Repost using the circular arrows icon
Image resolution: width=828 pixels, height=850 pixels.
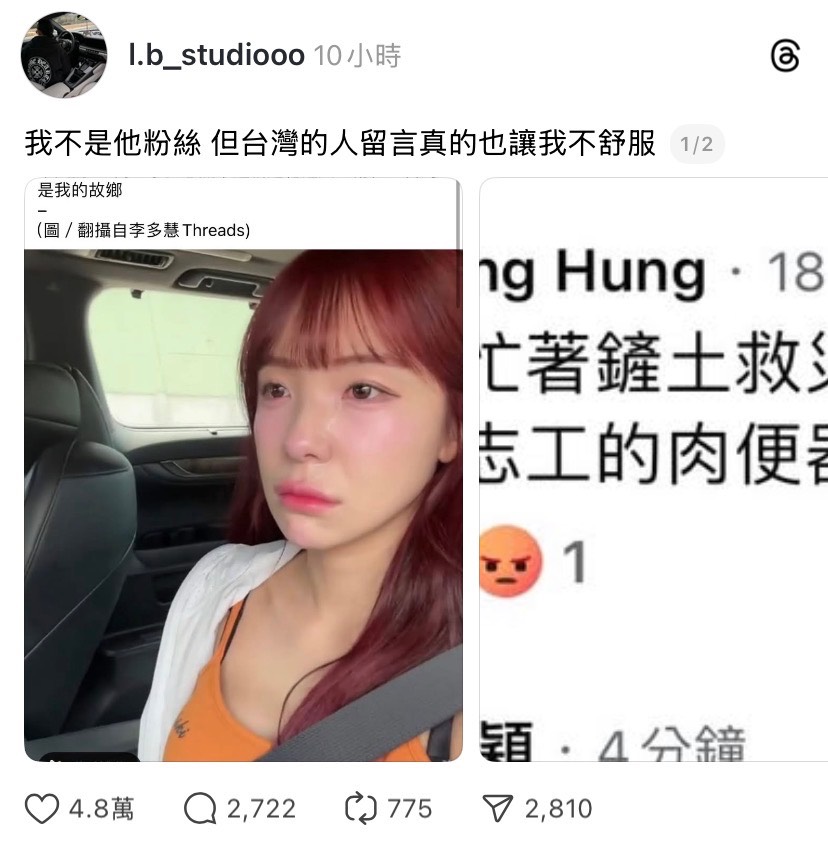point(361,809)
